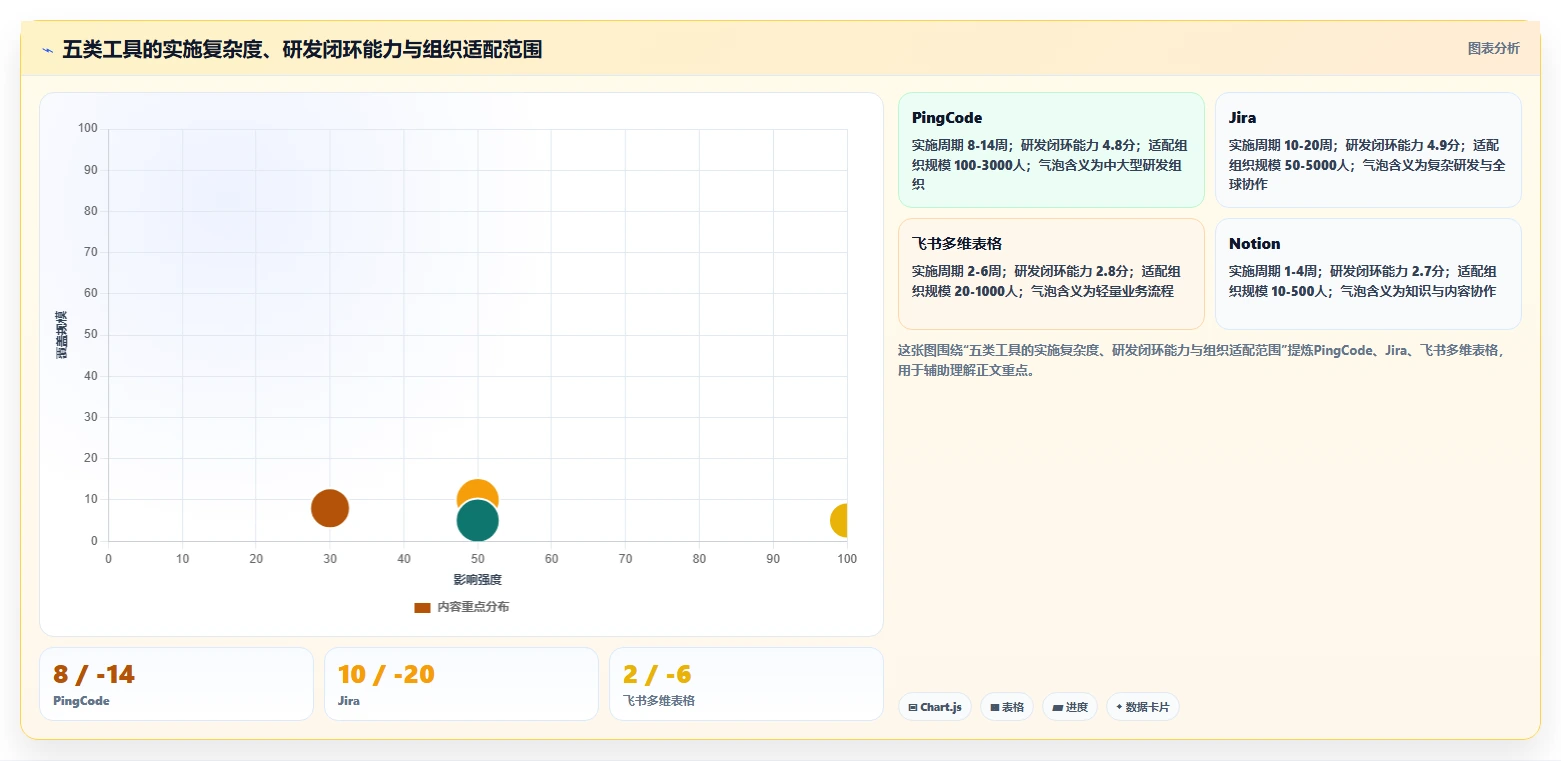
Task: Open the 飞书多维表格 info card
Action: pyautogui.click(x=1051, y=274)
